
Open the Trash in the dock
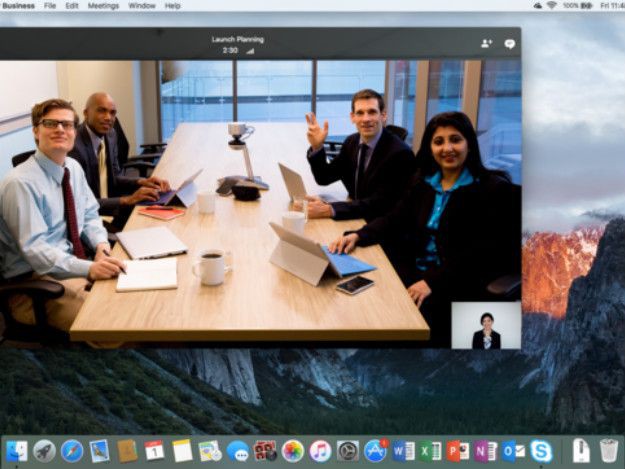tap(609, 450)
